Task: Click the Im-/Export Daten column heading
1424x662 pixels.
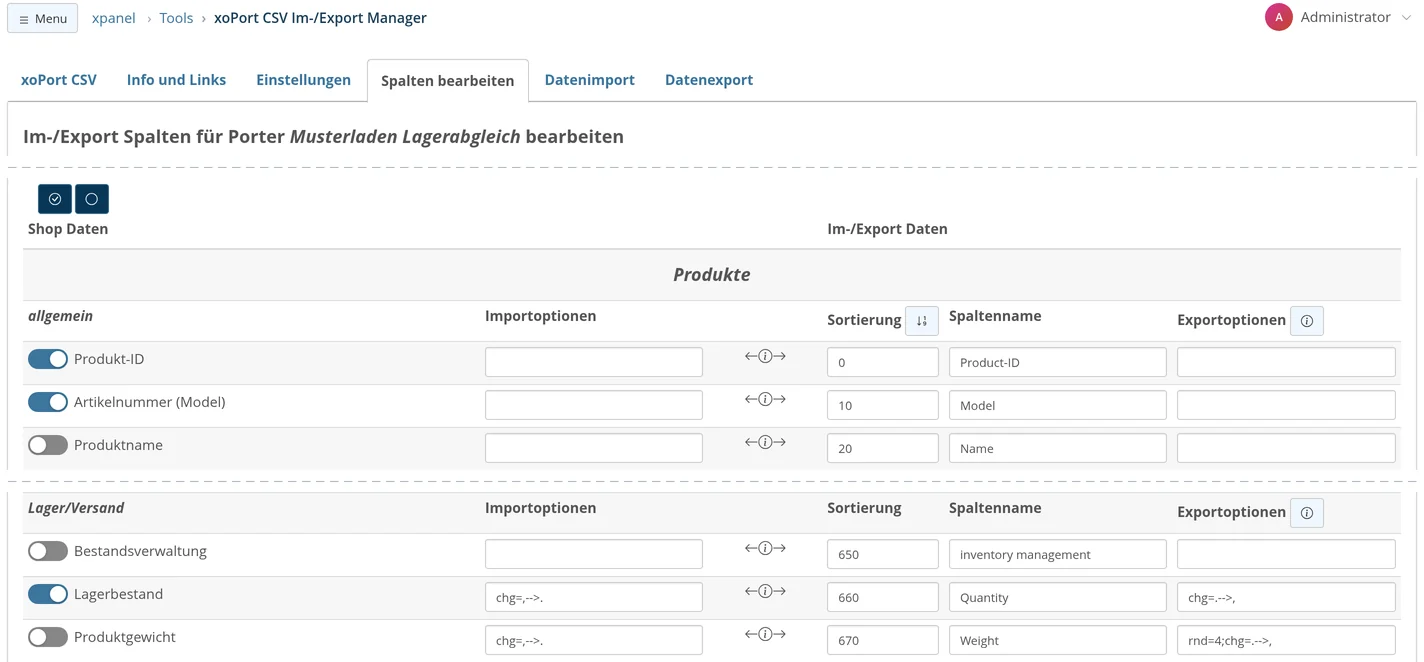Action: coord(887,229)
